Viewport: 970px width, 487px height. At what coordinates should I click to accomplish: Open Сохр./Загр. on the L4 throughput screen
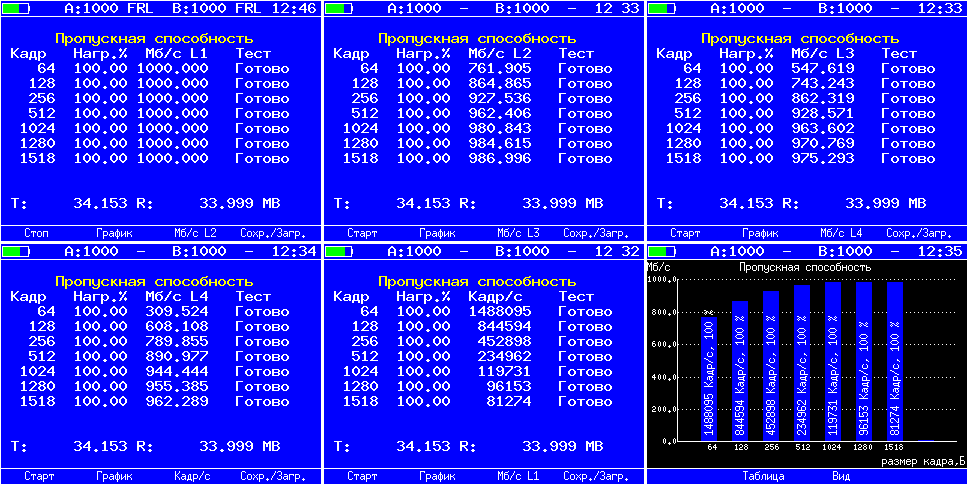273,476
